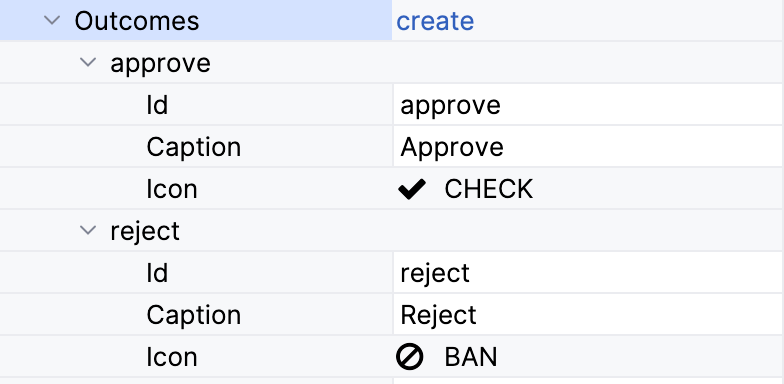Edit the reject Id value field
The height and width of the screenshot is (384, 784).
(x=588, y=272)
